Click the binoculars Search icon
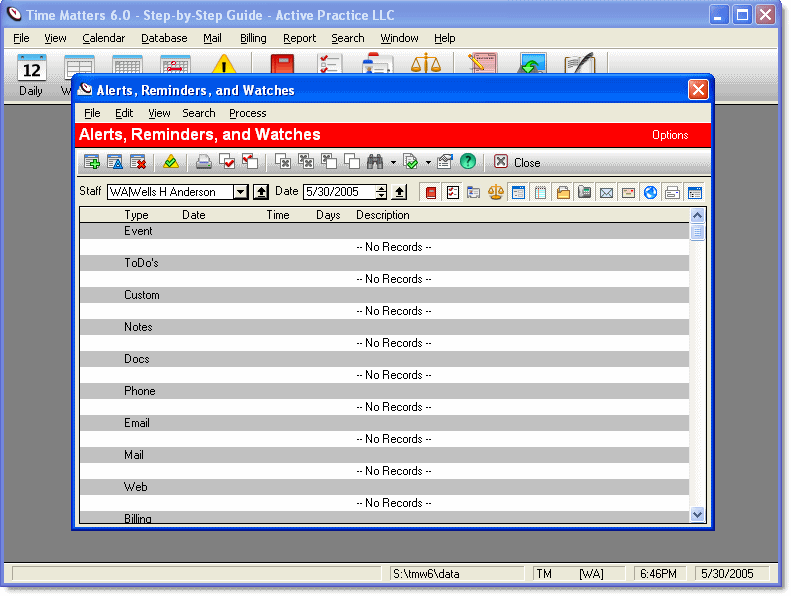Screen dimensions: 791x596 [x=375, y=162]
